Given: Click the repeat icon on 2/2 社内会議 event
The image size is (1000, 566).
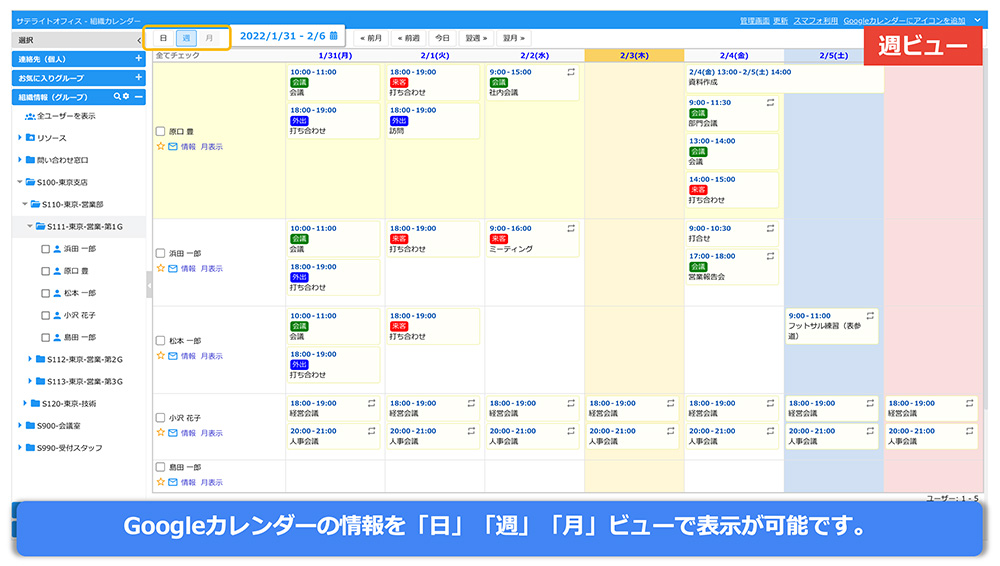Looking at the screenshot, I should pos(571,72).
